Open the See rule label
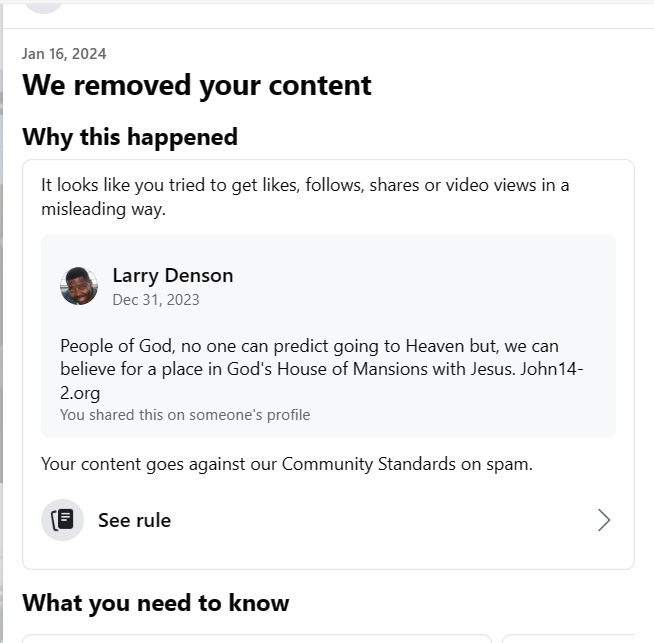654x643 pixels. coord(134,520)
